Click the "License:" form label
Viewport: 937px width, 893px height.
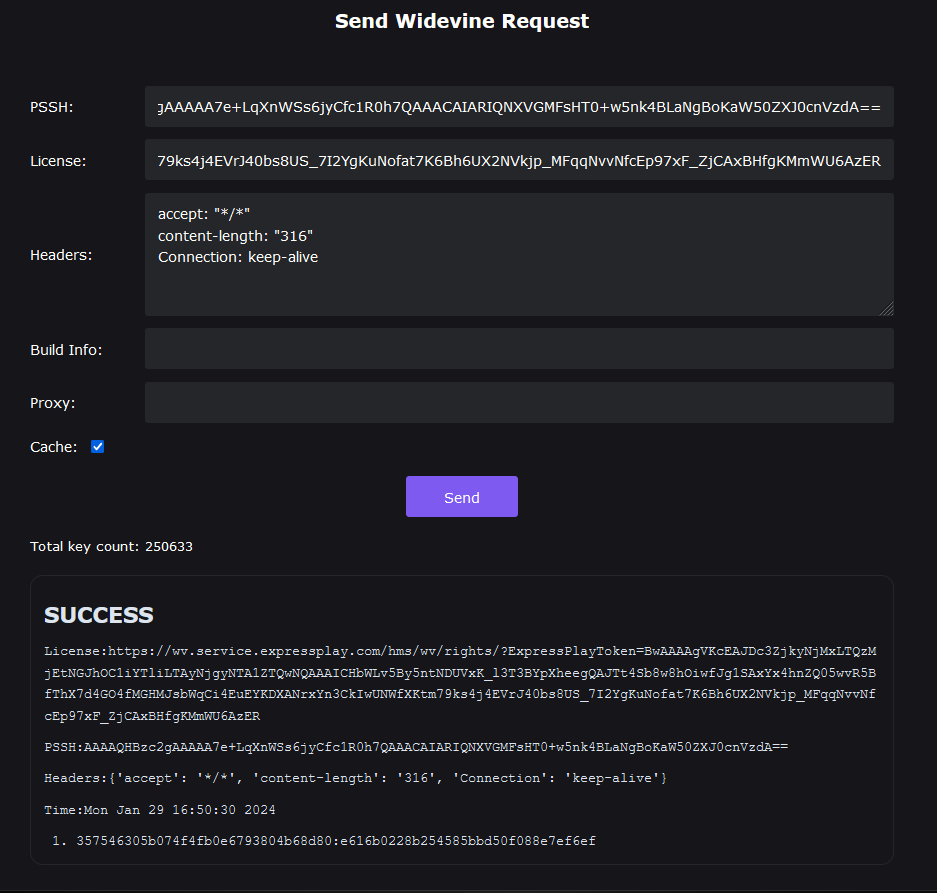click(x=58, y=160)
